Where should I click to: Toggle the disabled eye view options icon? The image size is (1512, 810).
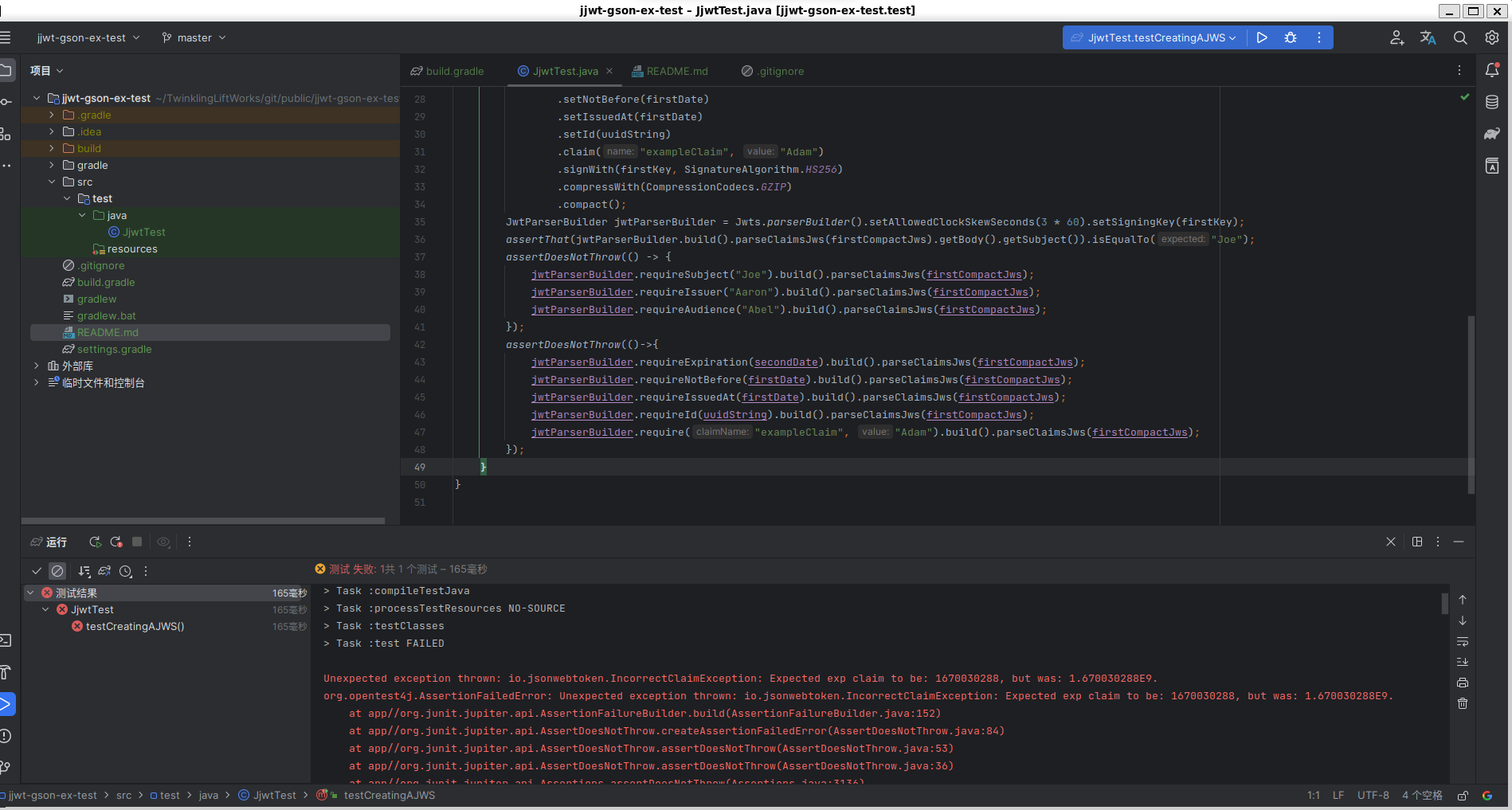point(163,542)
